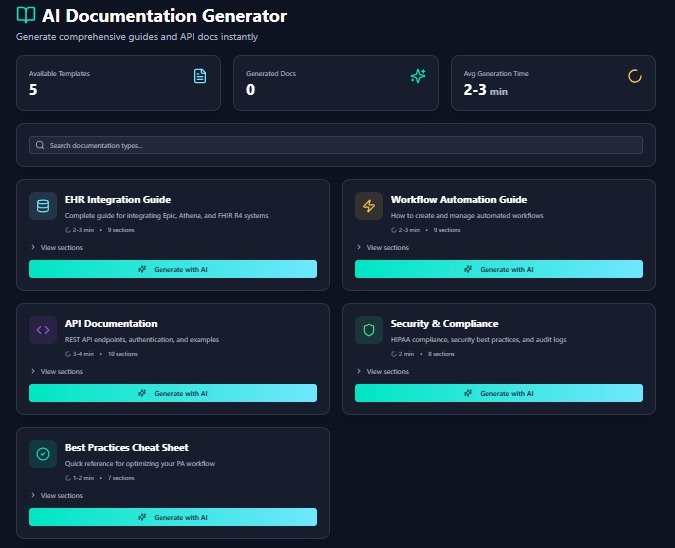
Task: Click the document icon in Available Templates card
Action: click(x=200, y=76)
